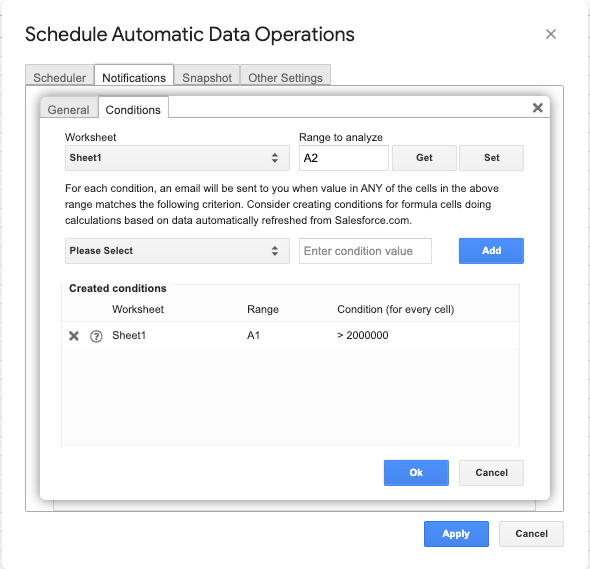Focus the Enter condition value field
The width and height of the screenshot is (590, 569).
pos(365,251)
